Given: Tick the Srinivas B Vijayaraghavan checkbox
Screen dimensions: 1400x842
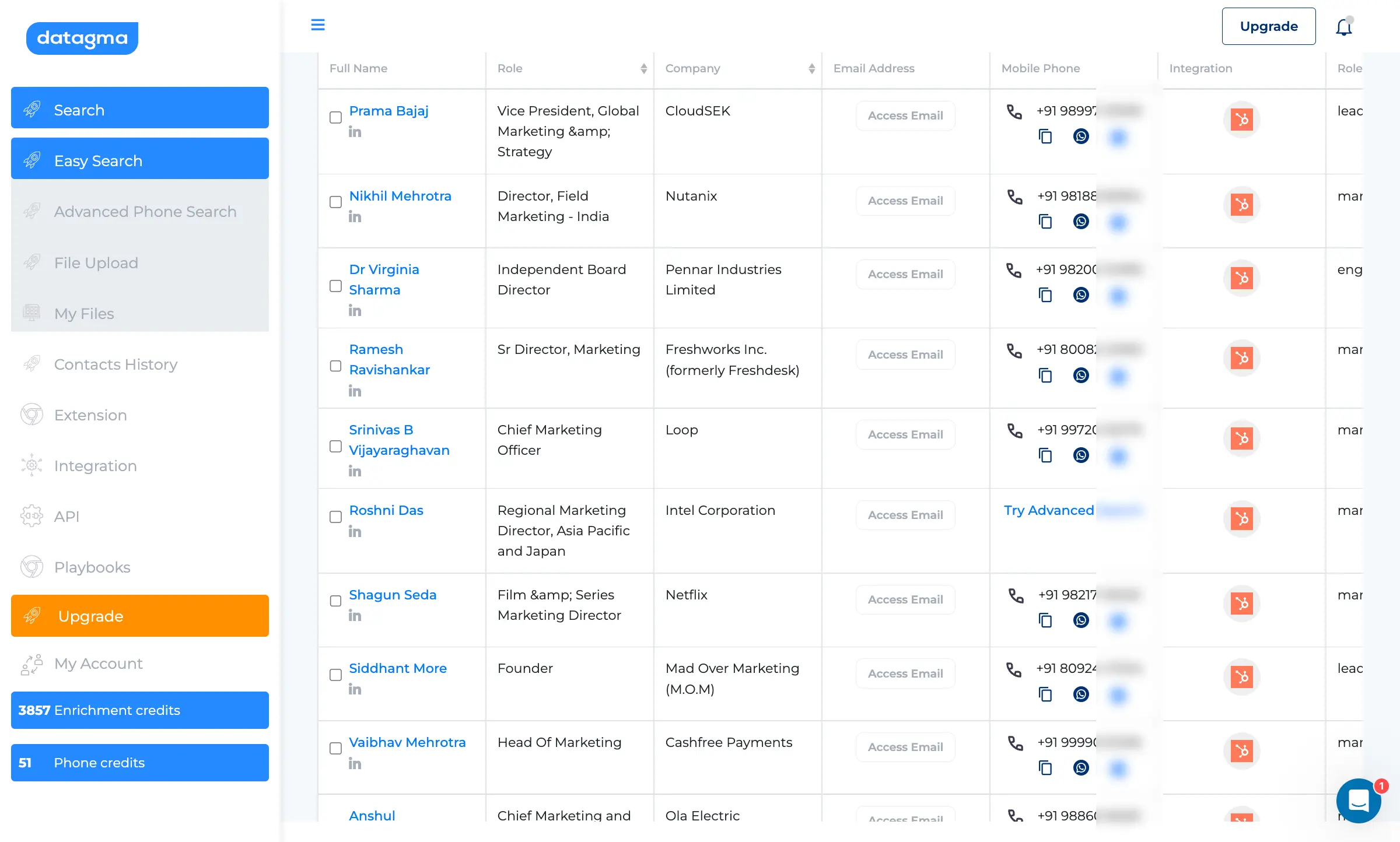Looking at the screenshot, I should [x=335, y=446].
